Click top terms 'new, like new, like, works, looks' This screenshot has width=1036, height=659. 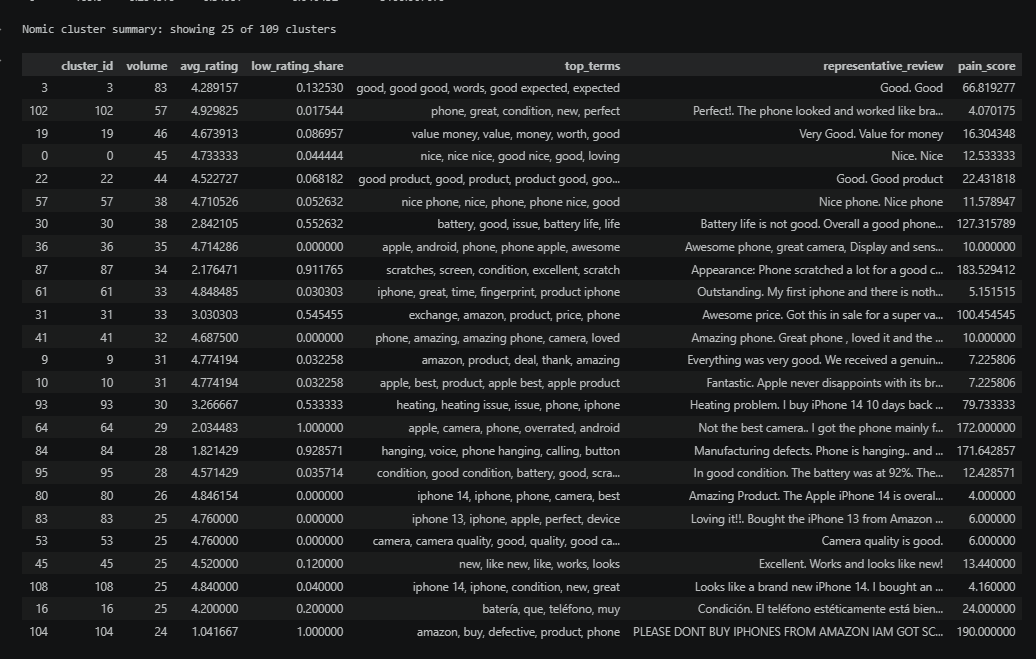(x=539, y=564)
